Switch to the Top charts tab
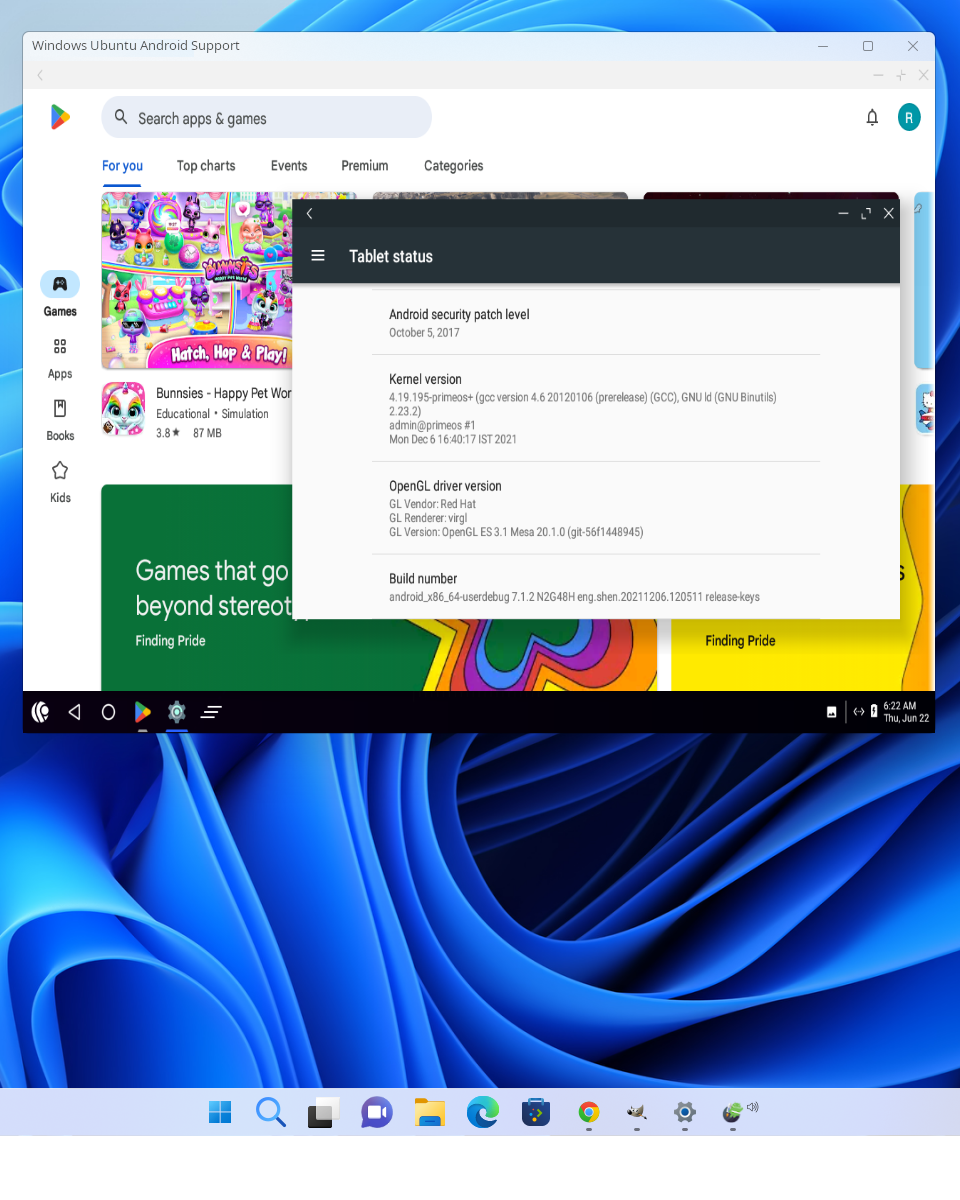 205,166
